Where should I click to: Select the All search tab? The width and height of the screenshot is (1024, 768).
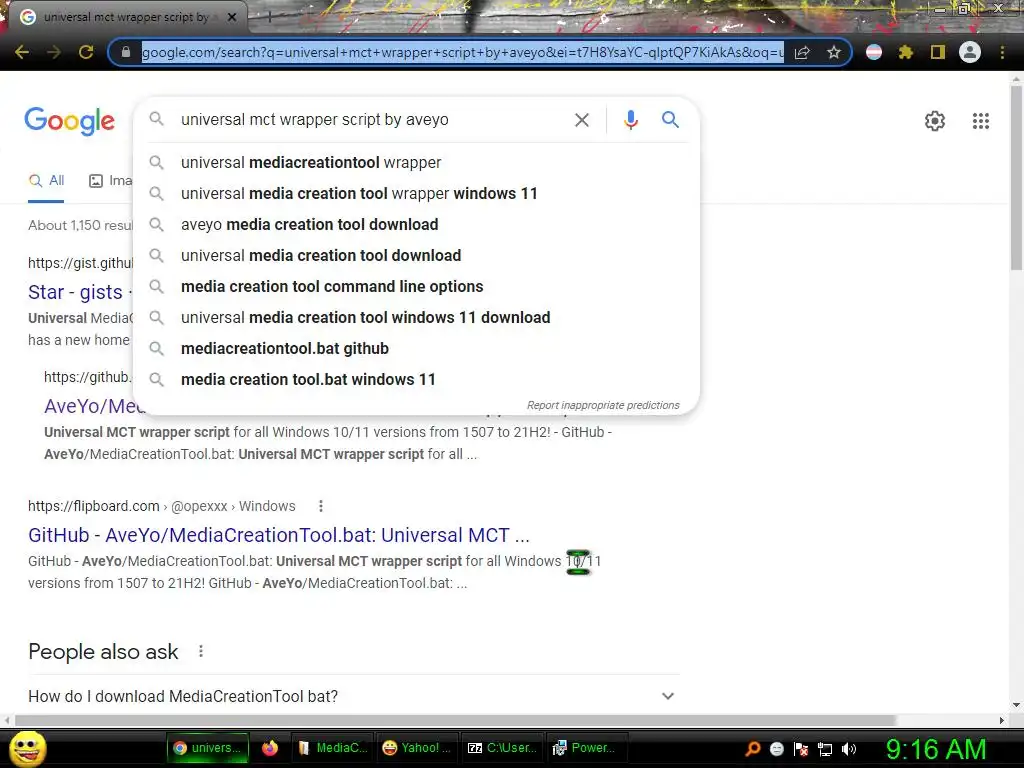point(46,181)
